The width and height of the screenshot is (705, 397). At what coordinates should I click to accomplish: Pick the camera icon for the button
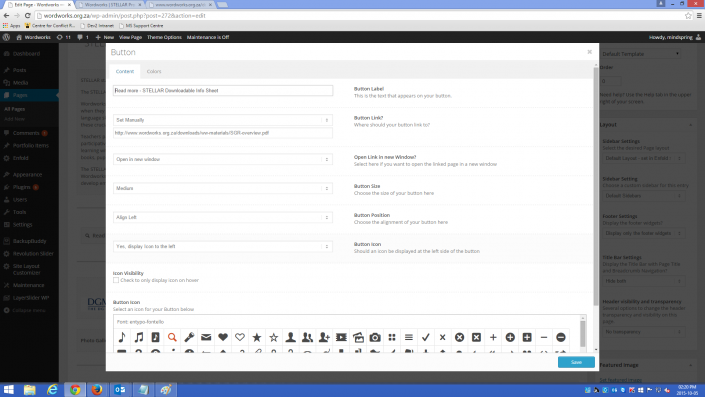click(375, 337)
